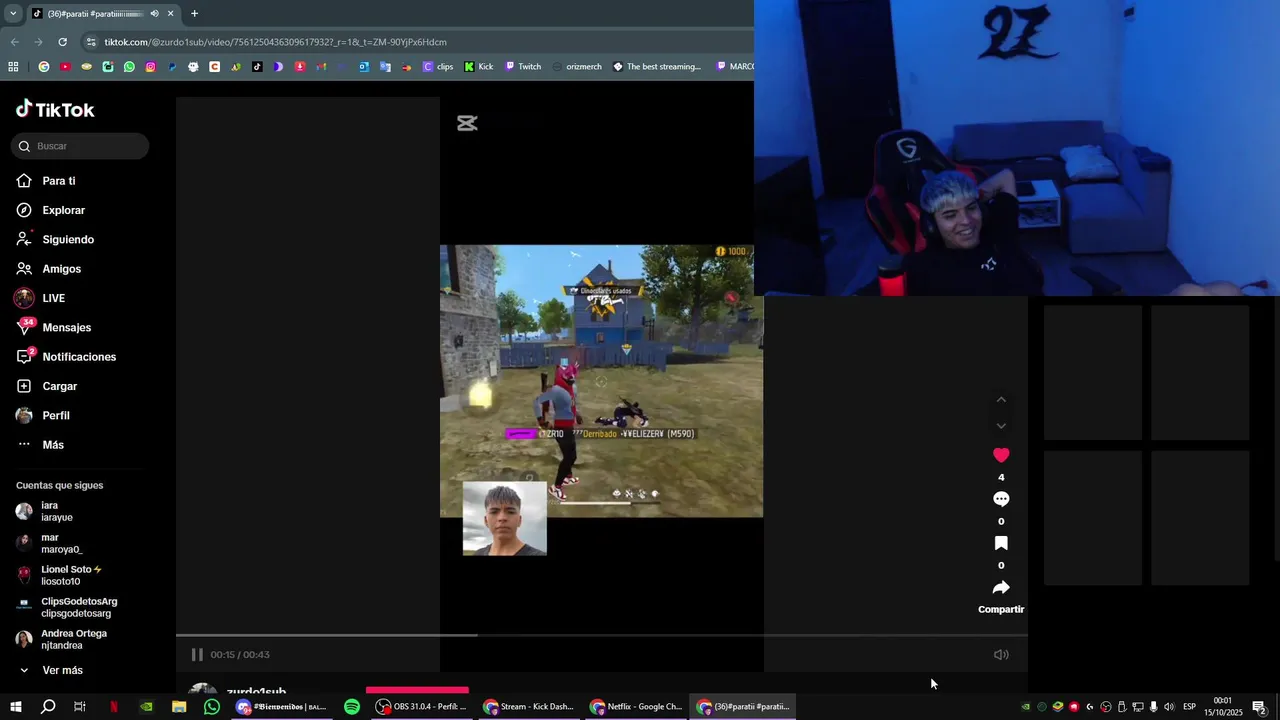The height and width of the screenshot is (720, 1280).
Task: Open a new browser tab
Action: (x=194, y=14)
